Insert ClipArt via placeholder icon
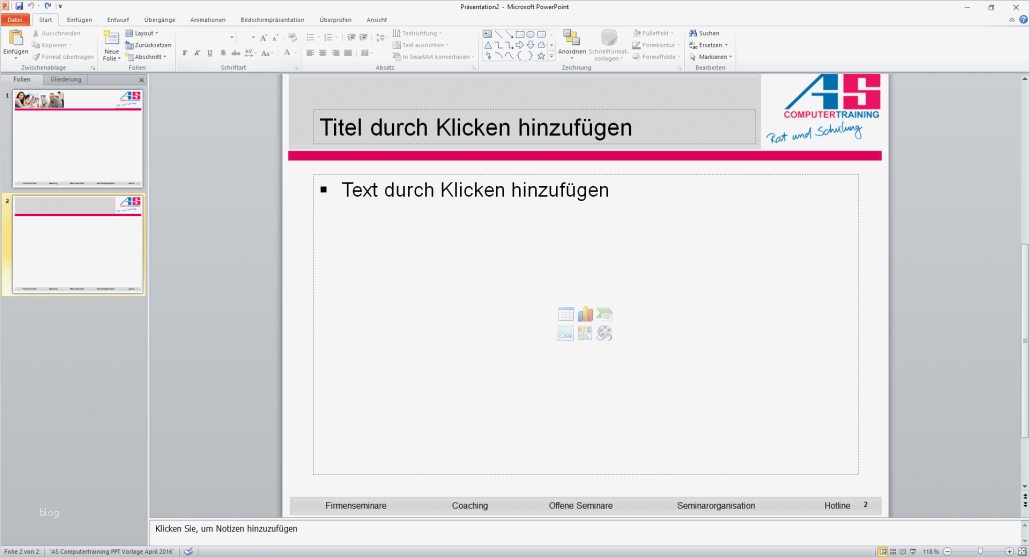Image resolution: width=1030 pixels, height=558 pixels. coord(585,333)
